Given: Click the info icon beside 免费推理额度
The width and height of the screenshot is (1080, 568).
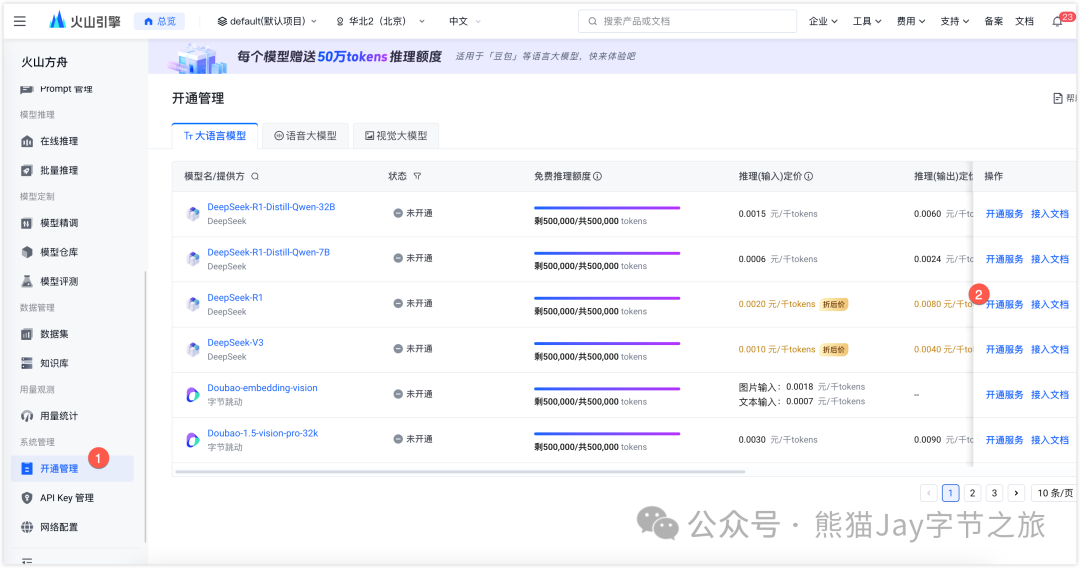Looking at the screenshot, I should click(x=598, y=176).
